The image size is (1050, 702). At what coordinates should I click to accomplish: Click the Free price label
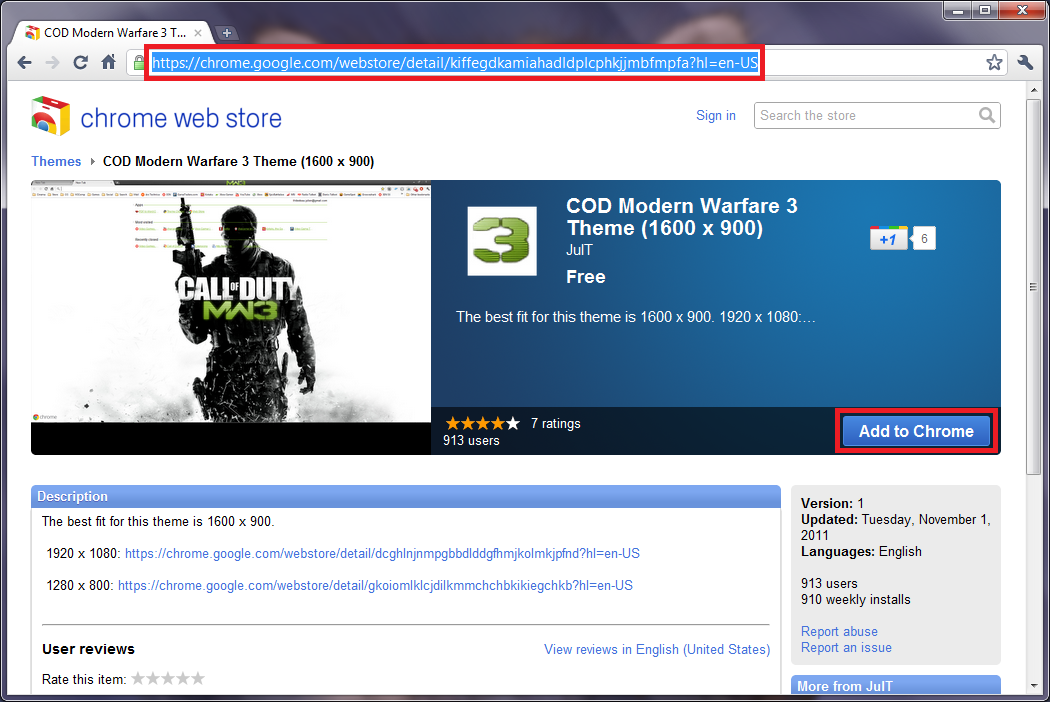click(x=586, y=277)
